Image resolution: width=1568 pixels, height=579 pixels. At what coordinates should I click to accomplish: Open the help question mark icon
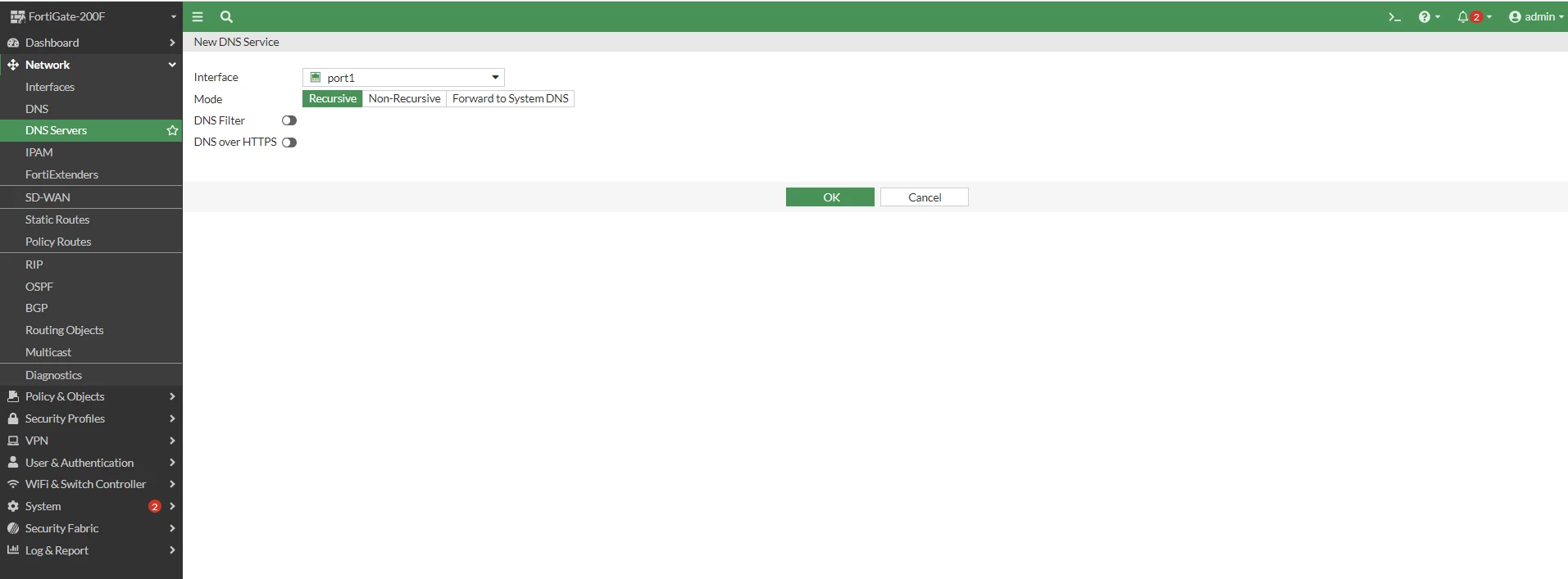(1425, 16)
